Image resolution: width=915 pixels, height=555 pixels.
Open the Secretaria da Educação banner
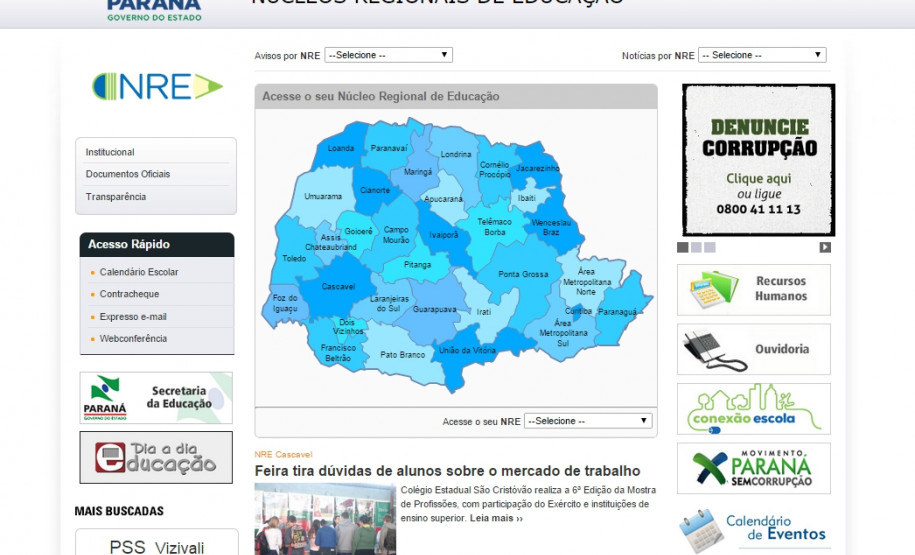click(156, 397)
